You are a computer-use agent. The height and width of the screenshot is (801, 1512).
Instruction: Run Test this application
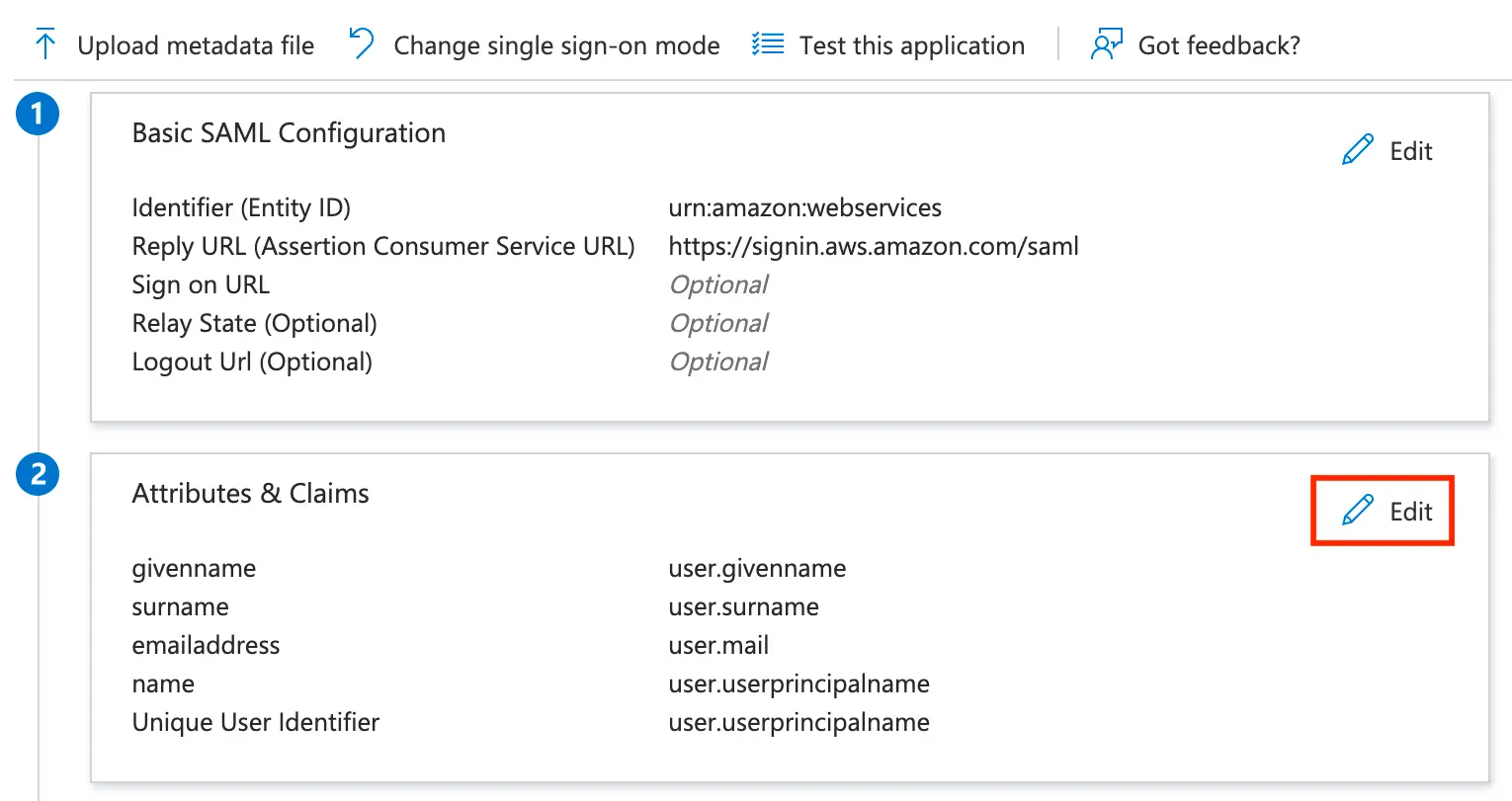(911, 45)
